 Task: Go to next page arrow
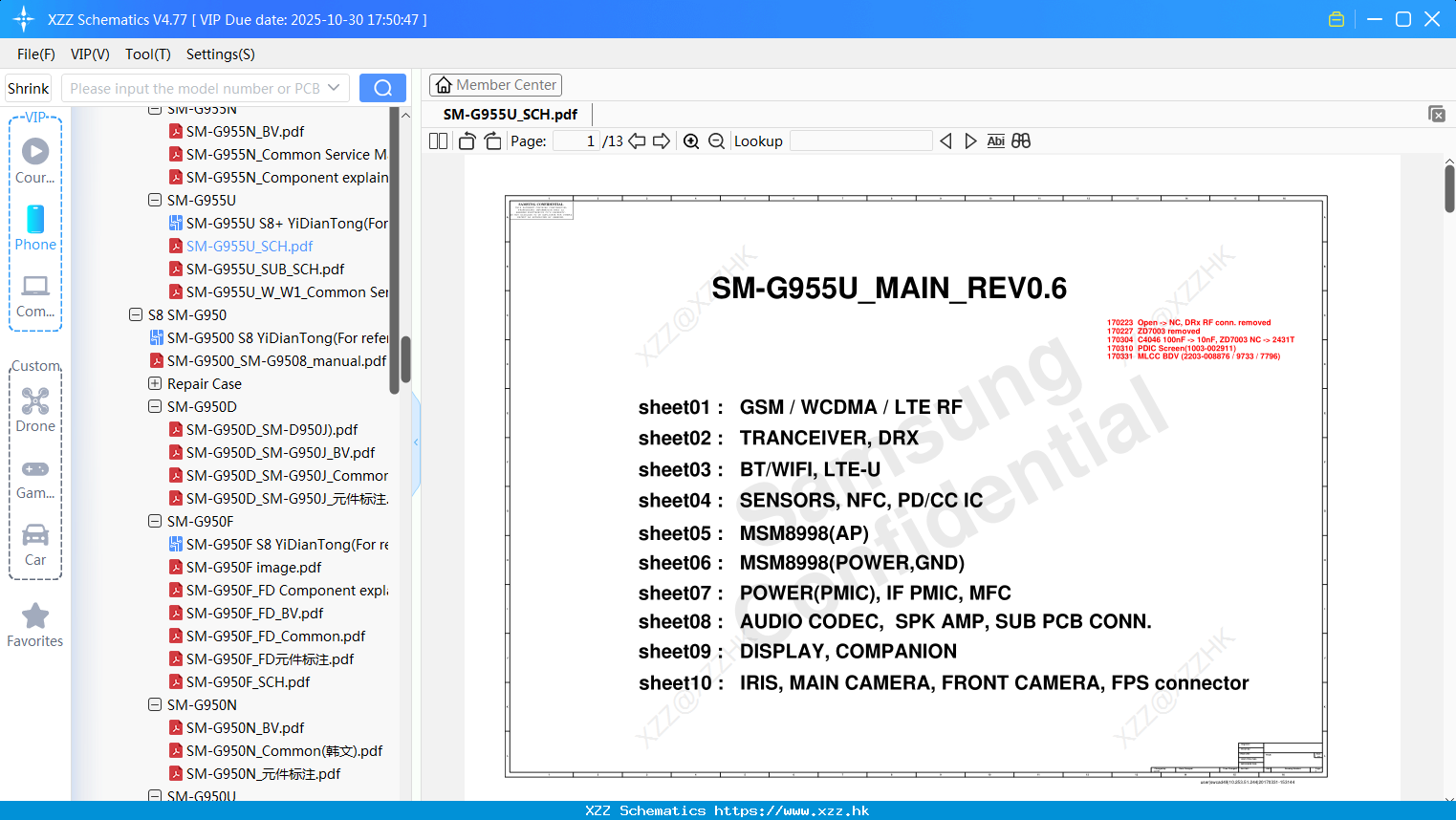[x=662, y=141]
